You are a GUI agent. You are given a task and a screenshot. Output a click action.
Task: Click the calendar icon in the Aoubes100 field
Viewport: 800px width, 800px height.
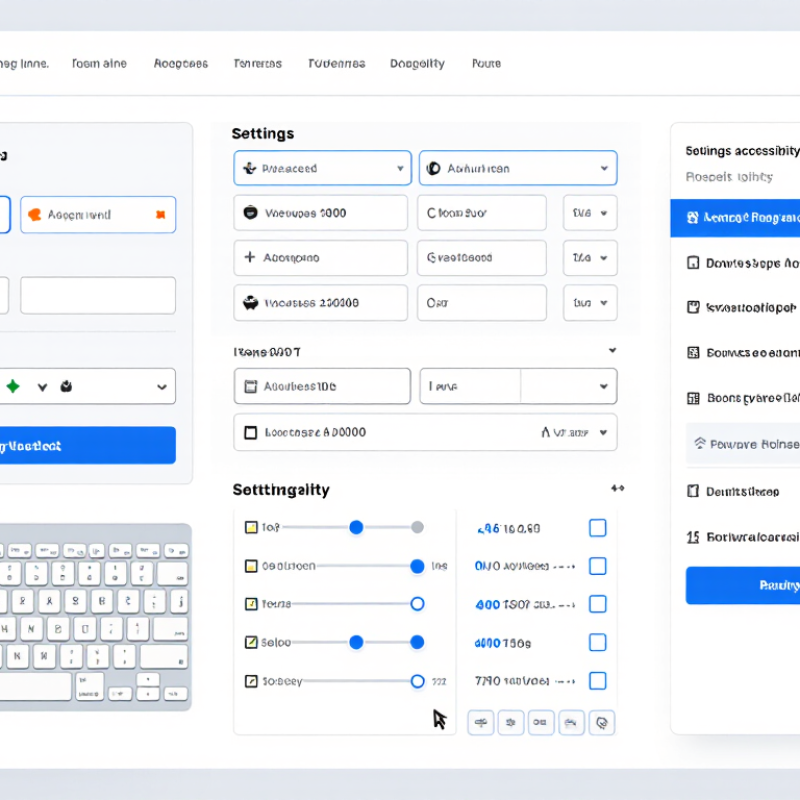[251, 386]
